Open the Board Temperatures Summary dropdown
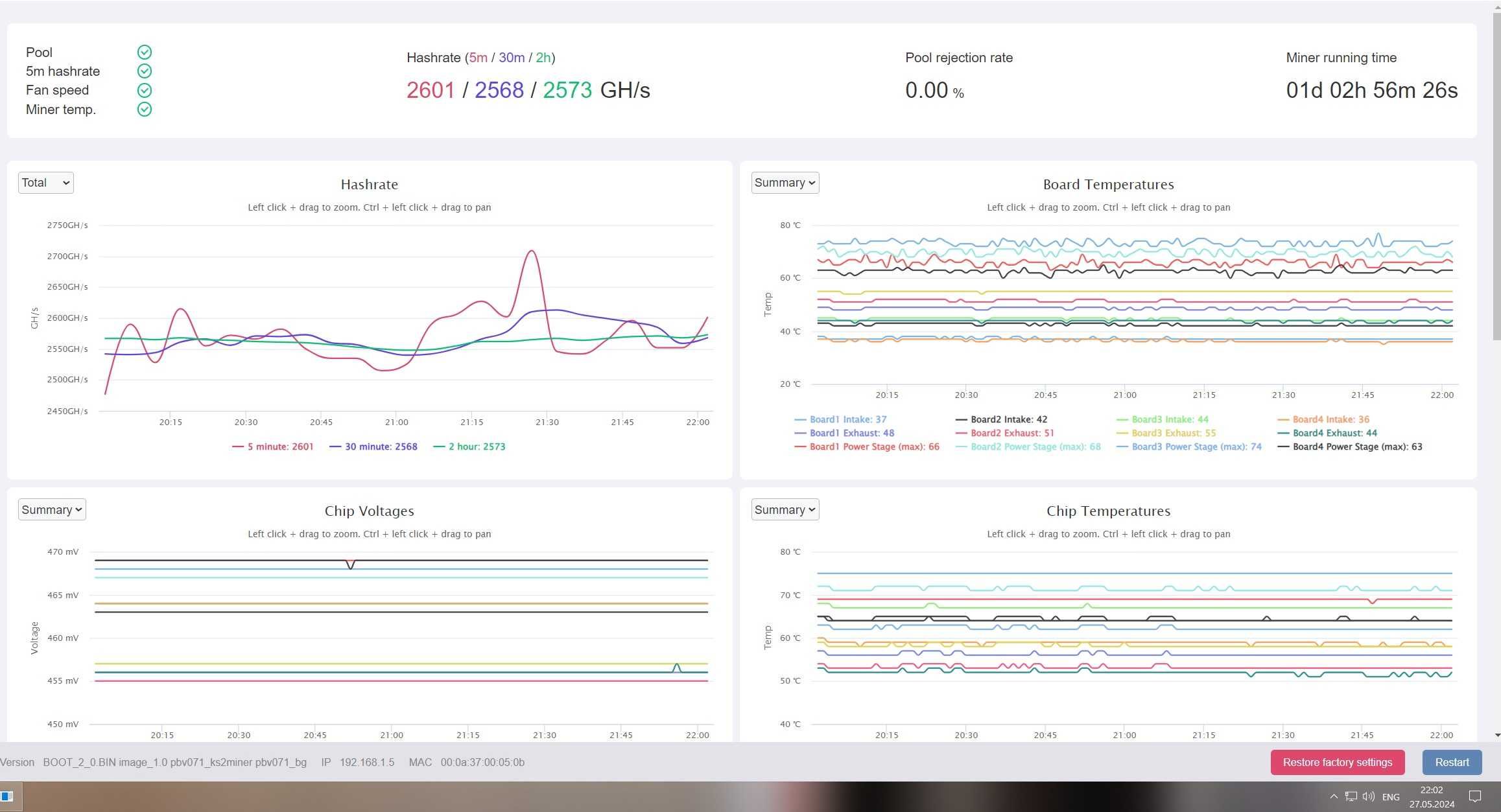This screenshot has width=1501, height=812. (x=785, y=183)
